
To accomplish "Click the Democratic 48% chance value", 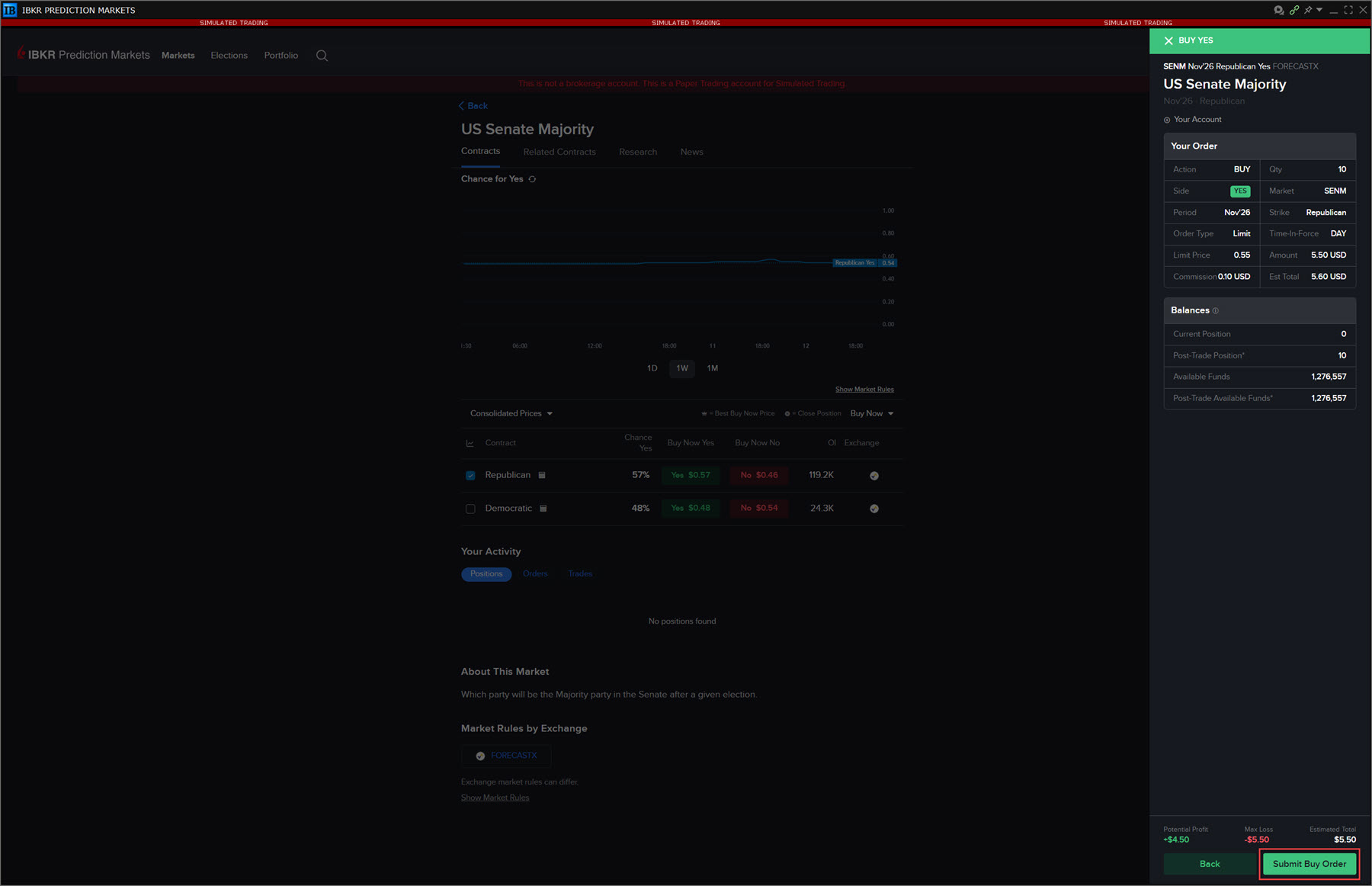I will 640,508.
